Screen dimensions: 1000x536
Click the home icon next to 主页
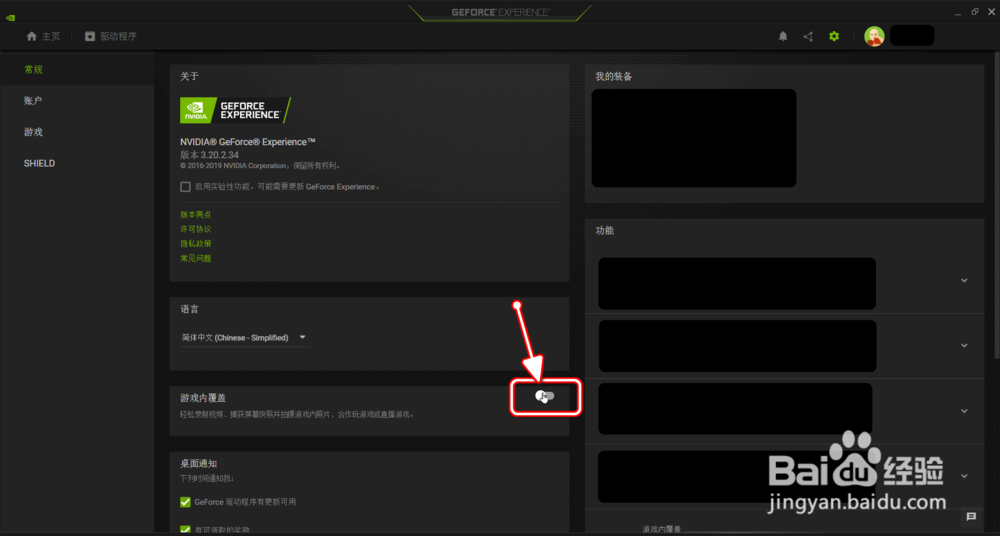click(x=32, y=36)
